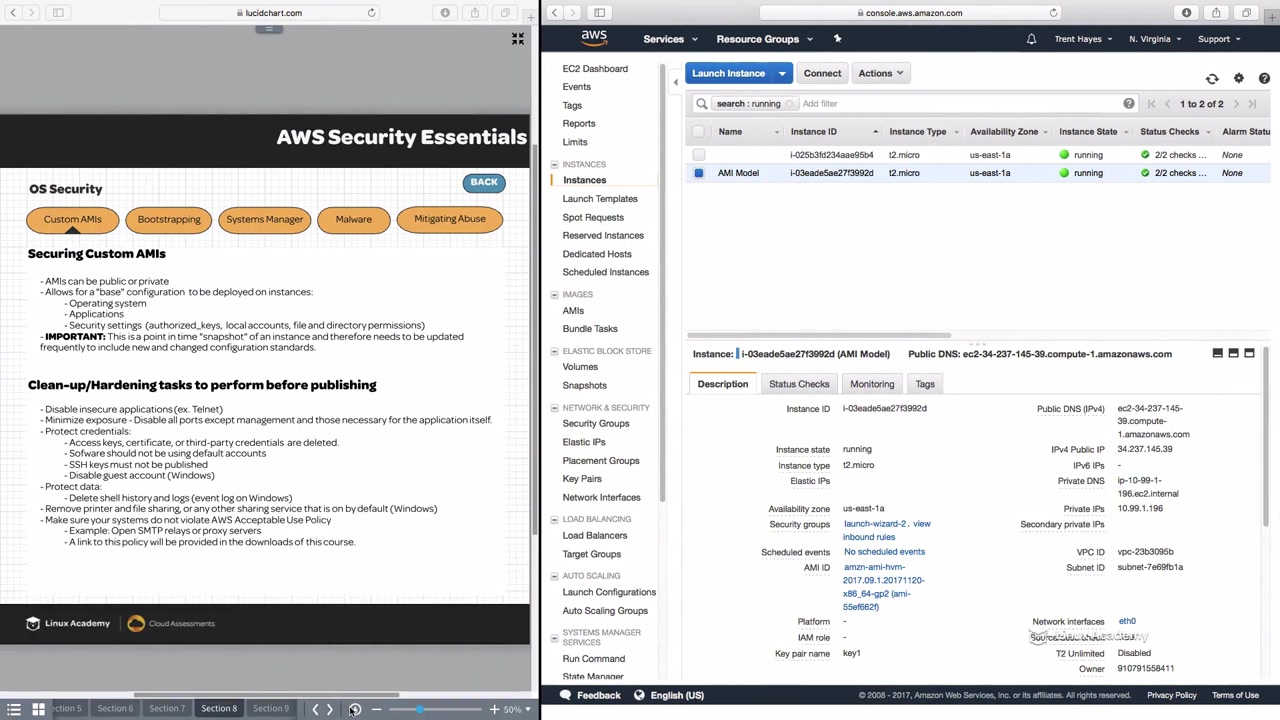Show the sidebar in the AWS Safari window

[599, 13]
